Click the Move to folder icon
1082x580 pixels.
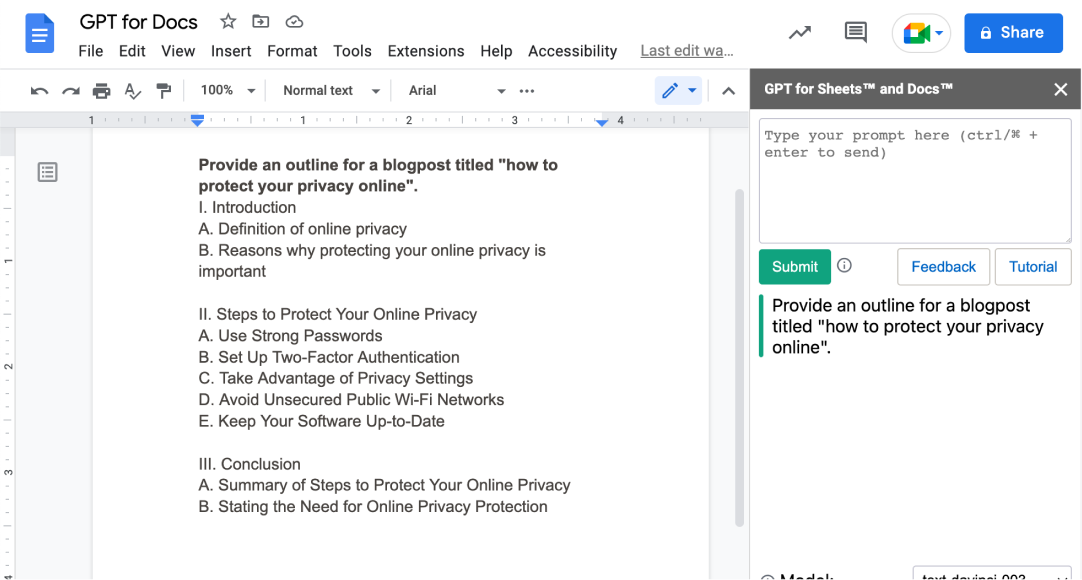tap(261, 22)
